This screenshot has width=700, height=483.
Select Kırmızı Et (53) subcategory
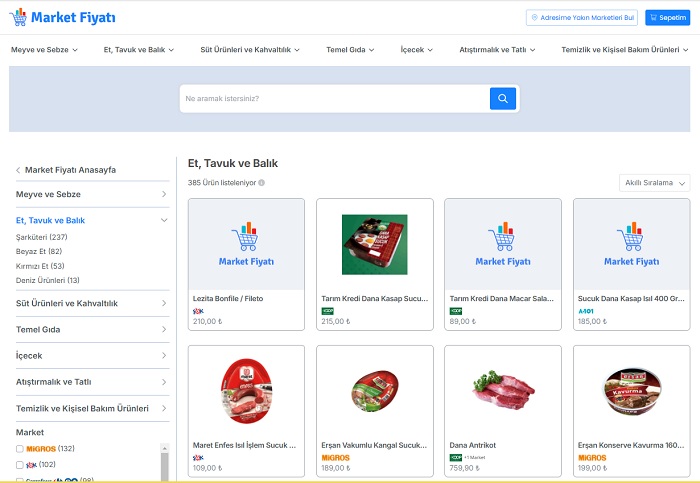[40, 266]
